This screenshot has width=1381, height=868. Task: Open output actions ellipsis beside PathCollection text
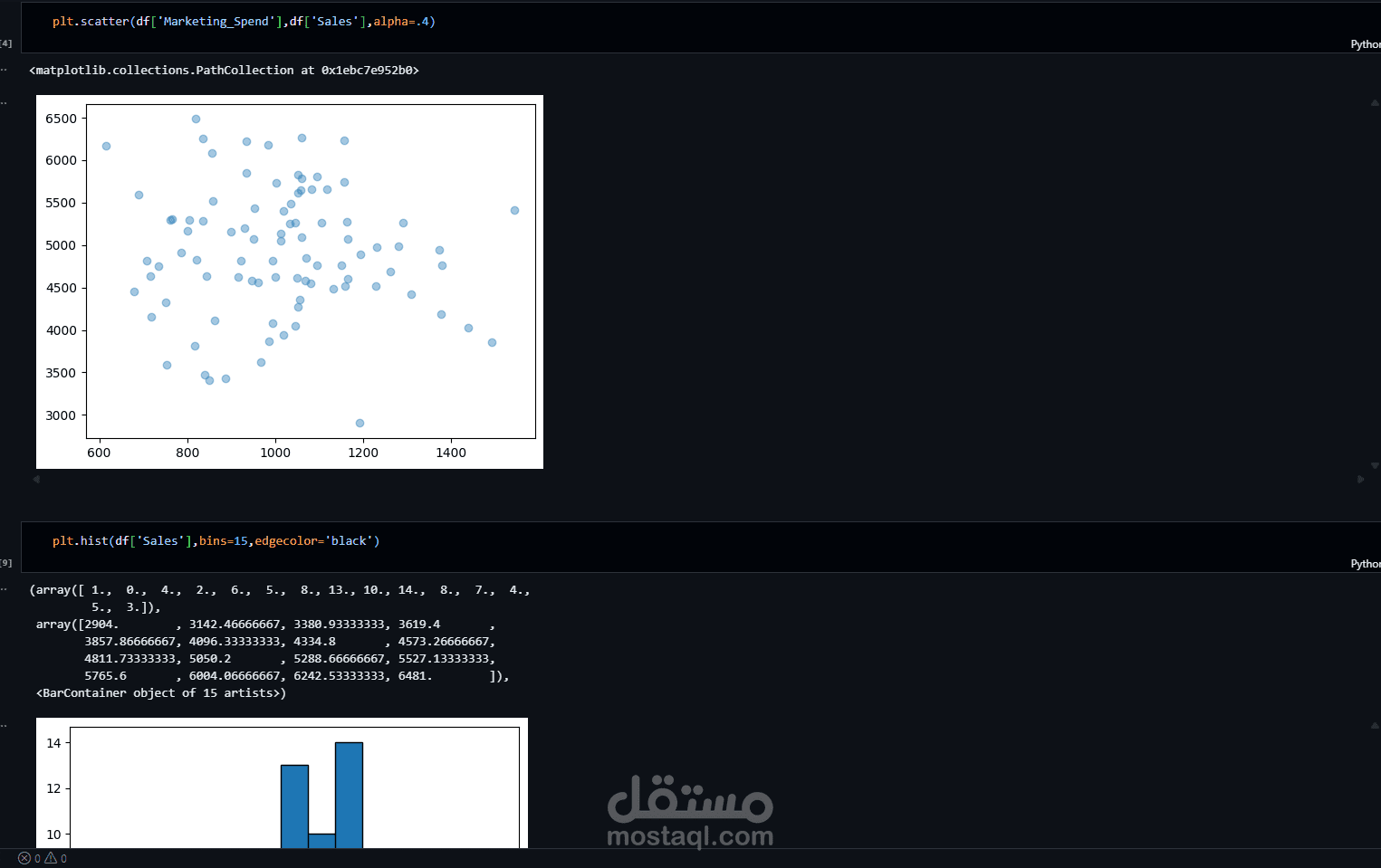pyautogui.click(x=4, y=70)
